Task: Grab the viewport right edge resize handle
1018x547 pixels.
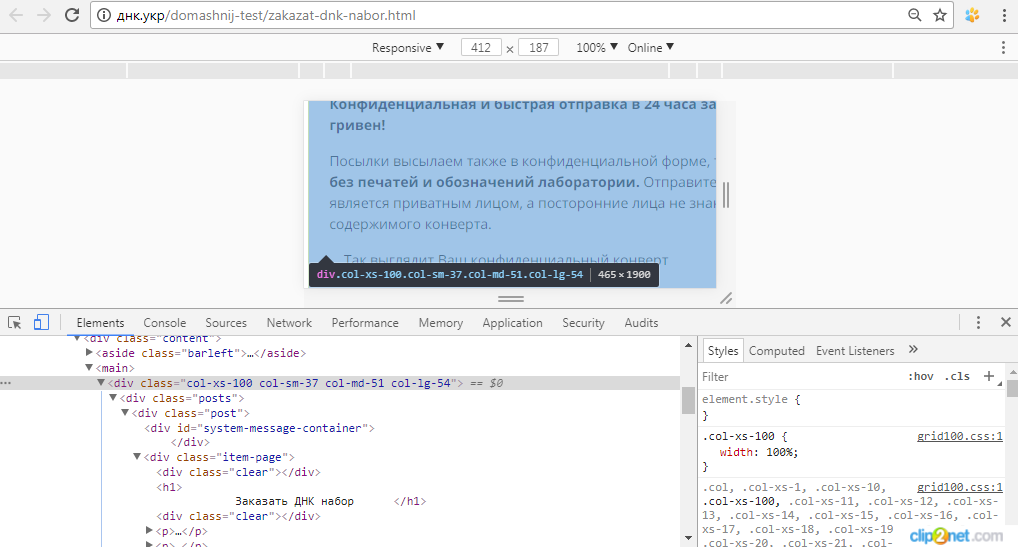Action: [726, 195]
